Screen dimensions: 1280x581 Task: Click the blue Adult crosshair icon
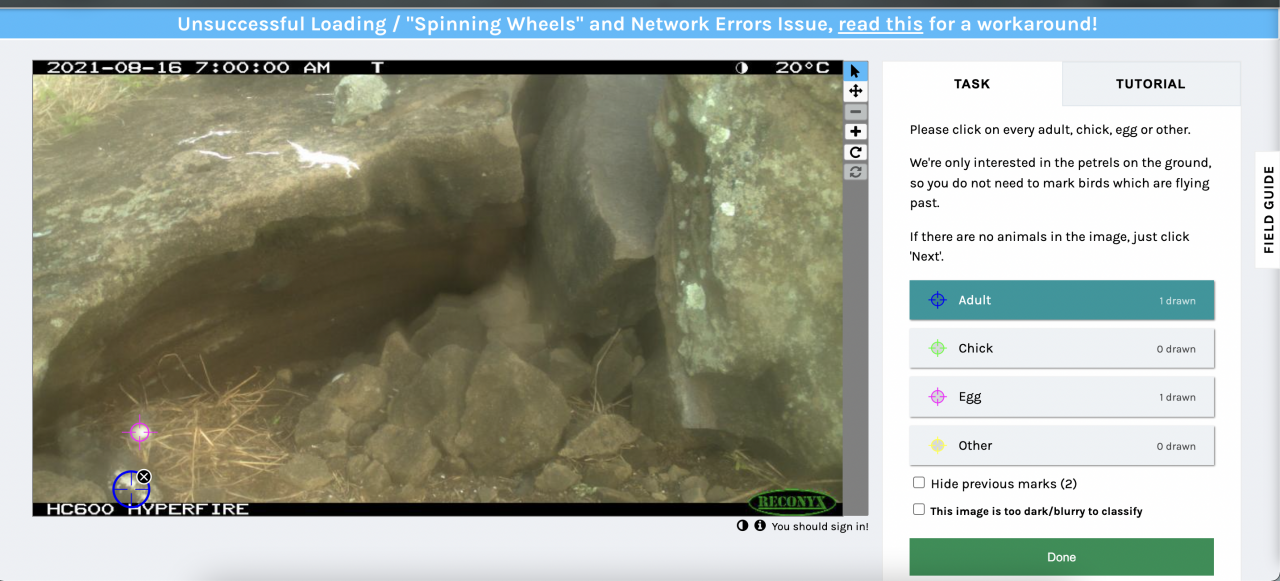(937, 300)
